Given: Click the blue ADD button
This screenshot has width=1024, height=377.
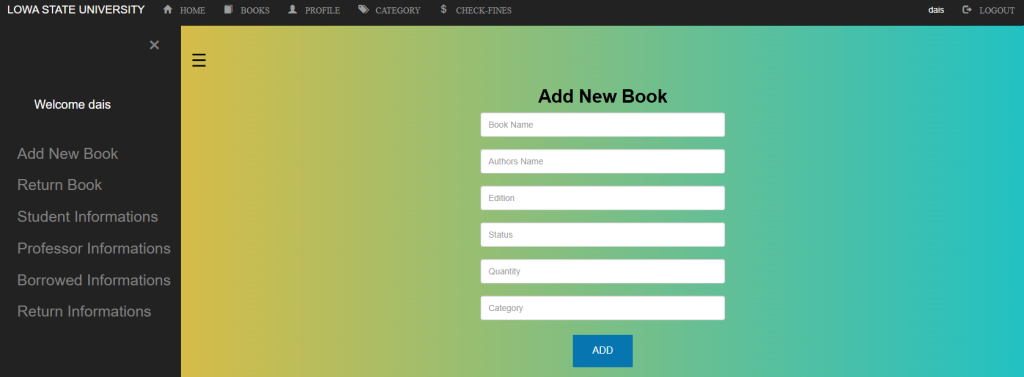Looking at the screenshot, I should click(x=603, y=351).
